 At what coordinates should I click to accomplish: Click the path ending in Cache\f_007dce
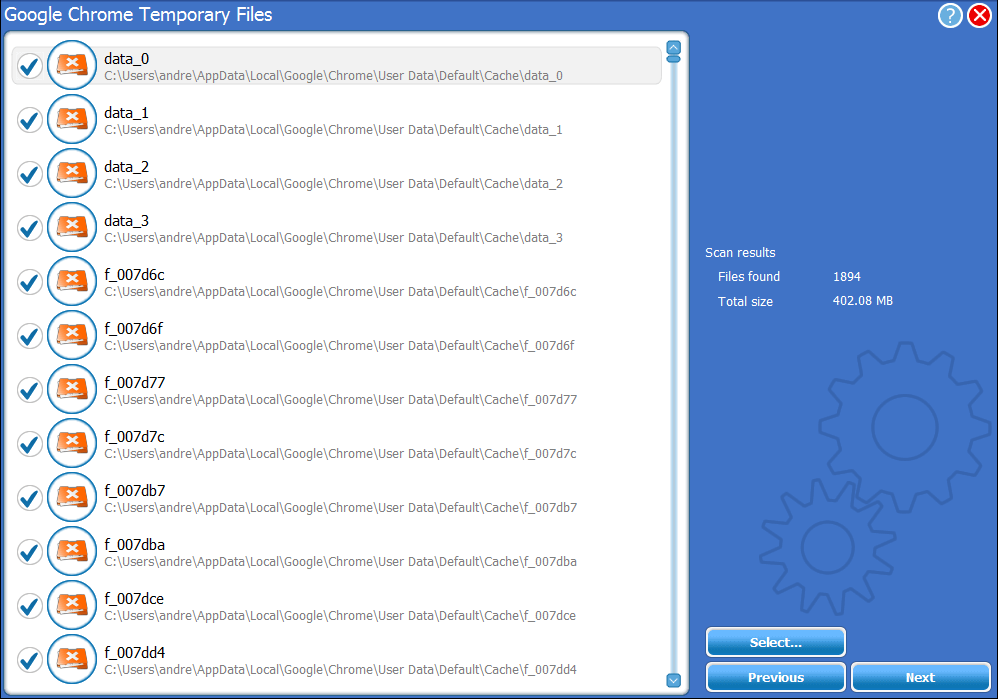(x=341, y=616)
